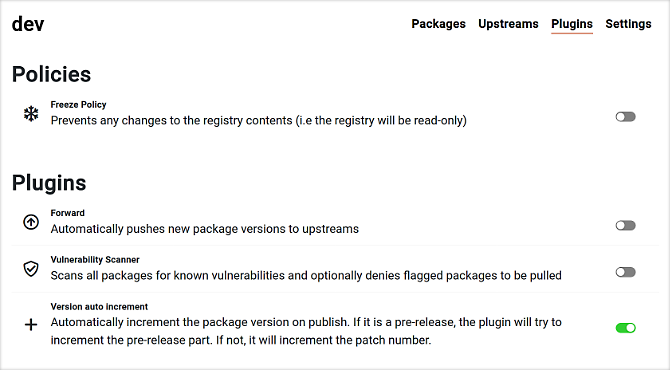This screenshot has width=670, height=370.
Task: Go to the Settings tab
Action: click(x=628, y=24)
